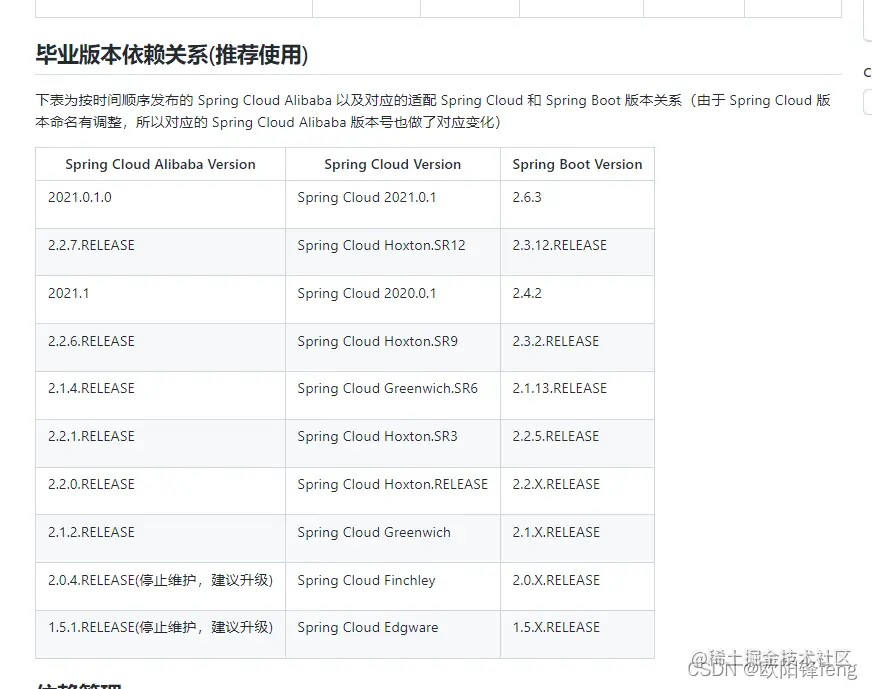Viewport: 872px width, 689px height.
Task: Click the '毕业版本依赖关系(推荐使用)' heading
Action: pos(172,54)
